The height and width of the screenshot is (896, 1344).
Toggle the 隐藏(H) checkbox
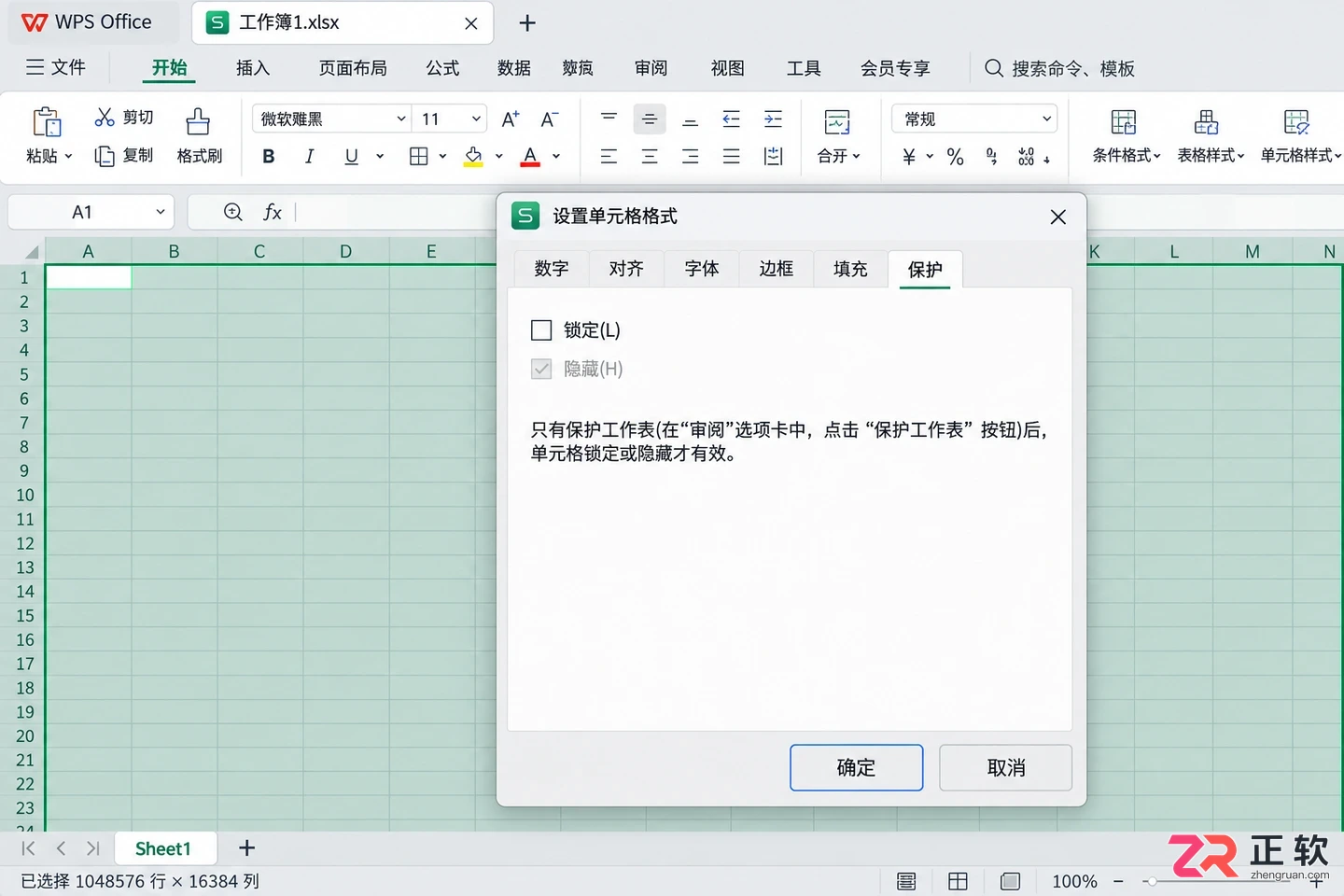pyautogui.click(x=541, y=369)
